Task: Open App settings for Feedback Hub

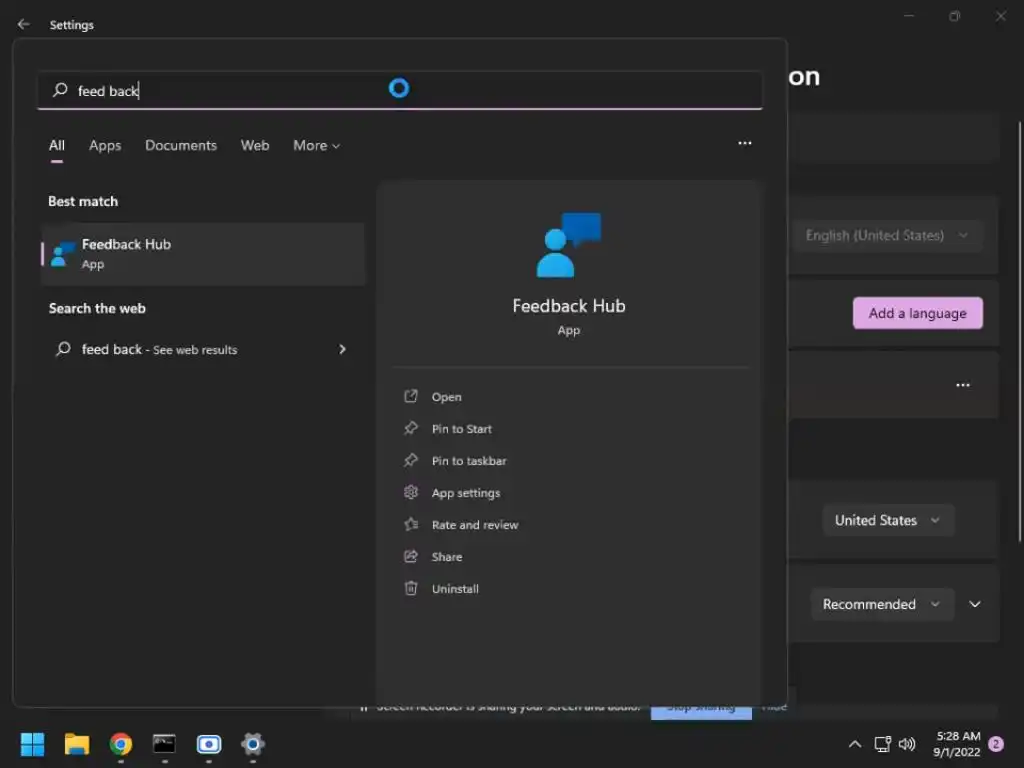Action: pyautogui.click(x=466, y=493)
